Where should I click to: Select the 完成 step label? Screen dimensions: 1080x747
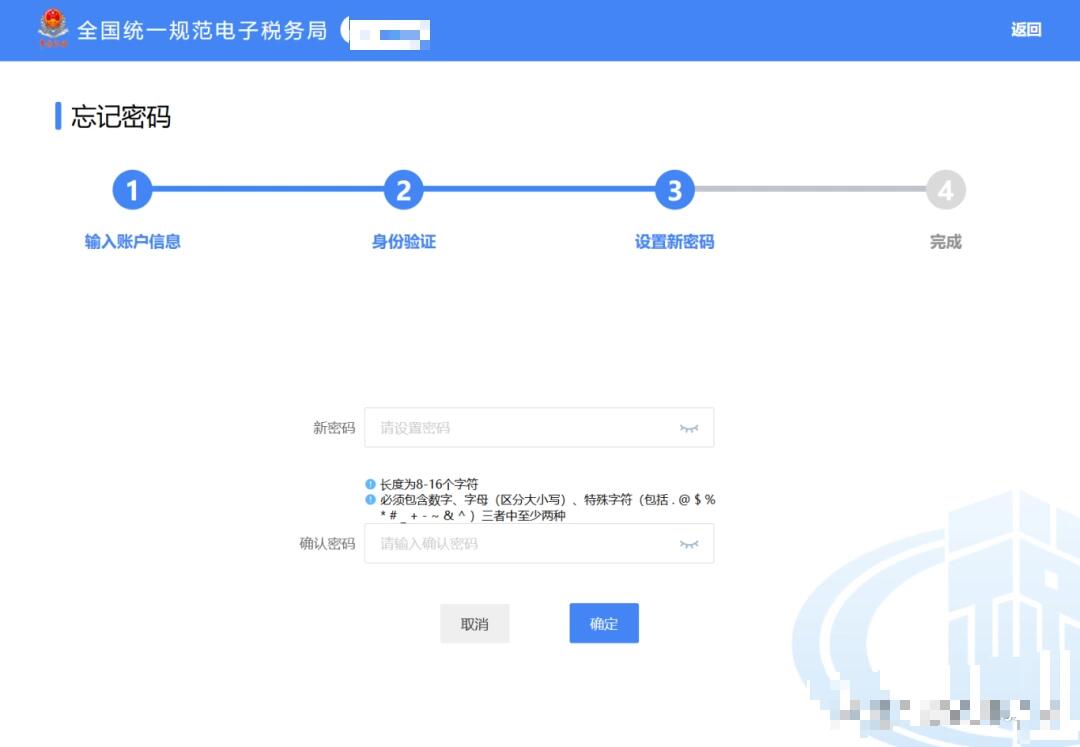click(945, 242)
